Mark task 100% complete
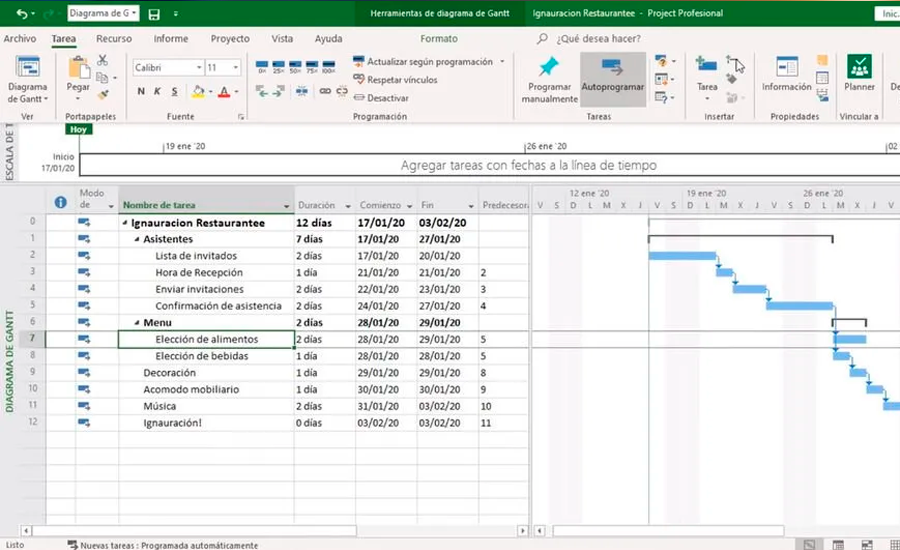Image resolution: width=900 pixels, height=550 pixels. tap(329, 67)
